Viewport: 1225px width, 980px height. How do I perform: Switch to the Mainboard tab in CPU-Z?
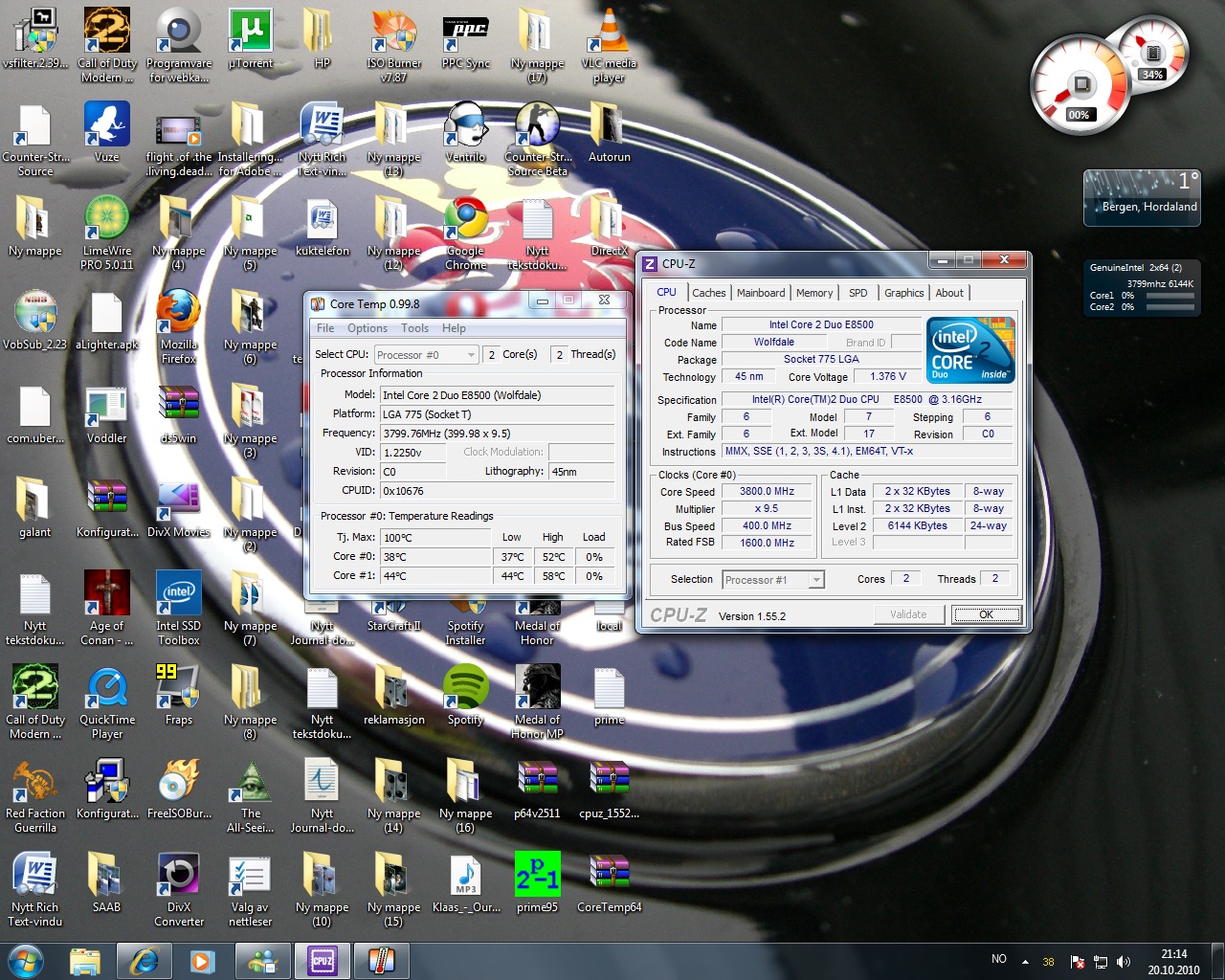coord(761,293)
